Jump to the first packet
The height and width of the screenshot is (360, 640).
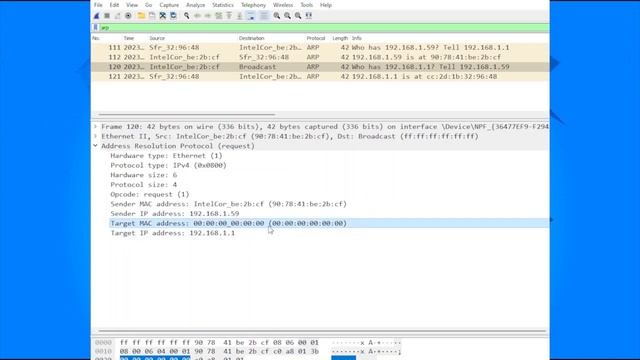coord(229,16)
